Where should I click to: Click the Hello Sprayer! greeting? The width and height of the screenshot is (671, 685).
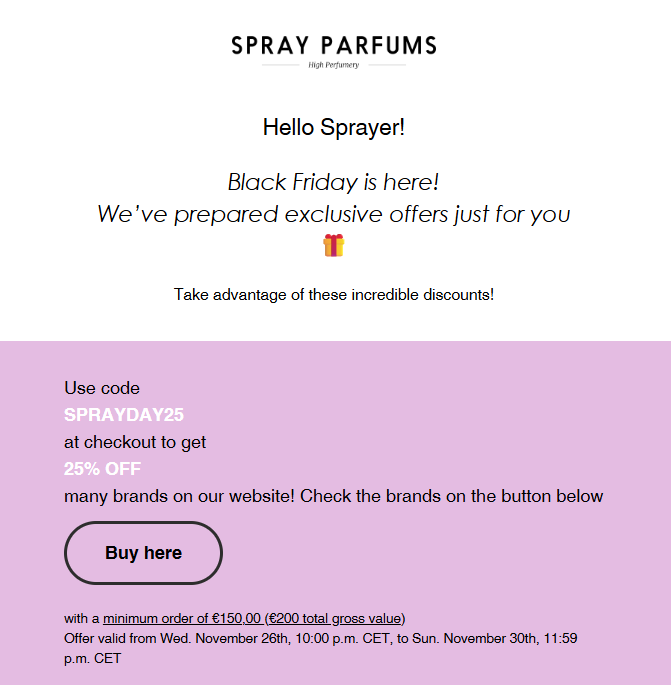(334, 127)
